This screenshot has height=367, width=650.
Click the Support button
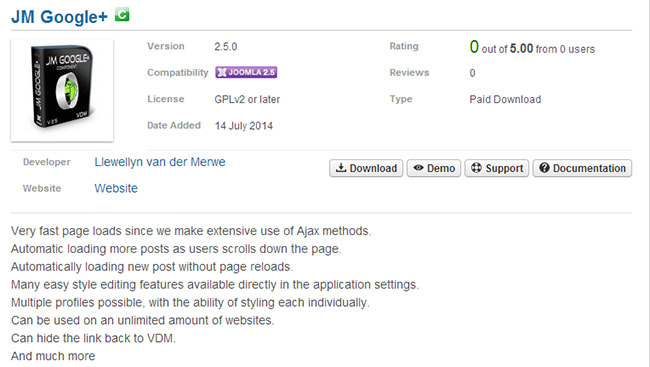pyautogui.click(x=497, y=168)
